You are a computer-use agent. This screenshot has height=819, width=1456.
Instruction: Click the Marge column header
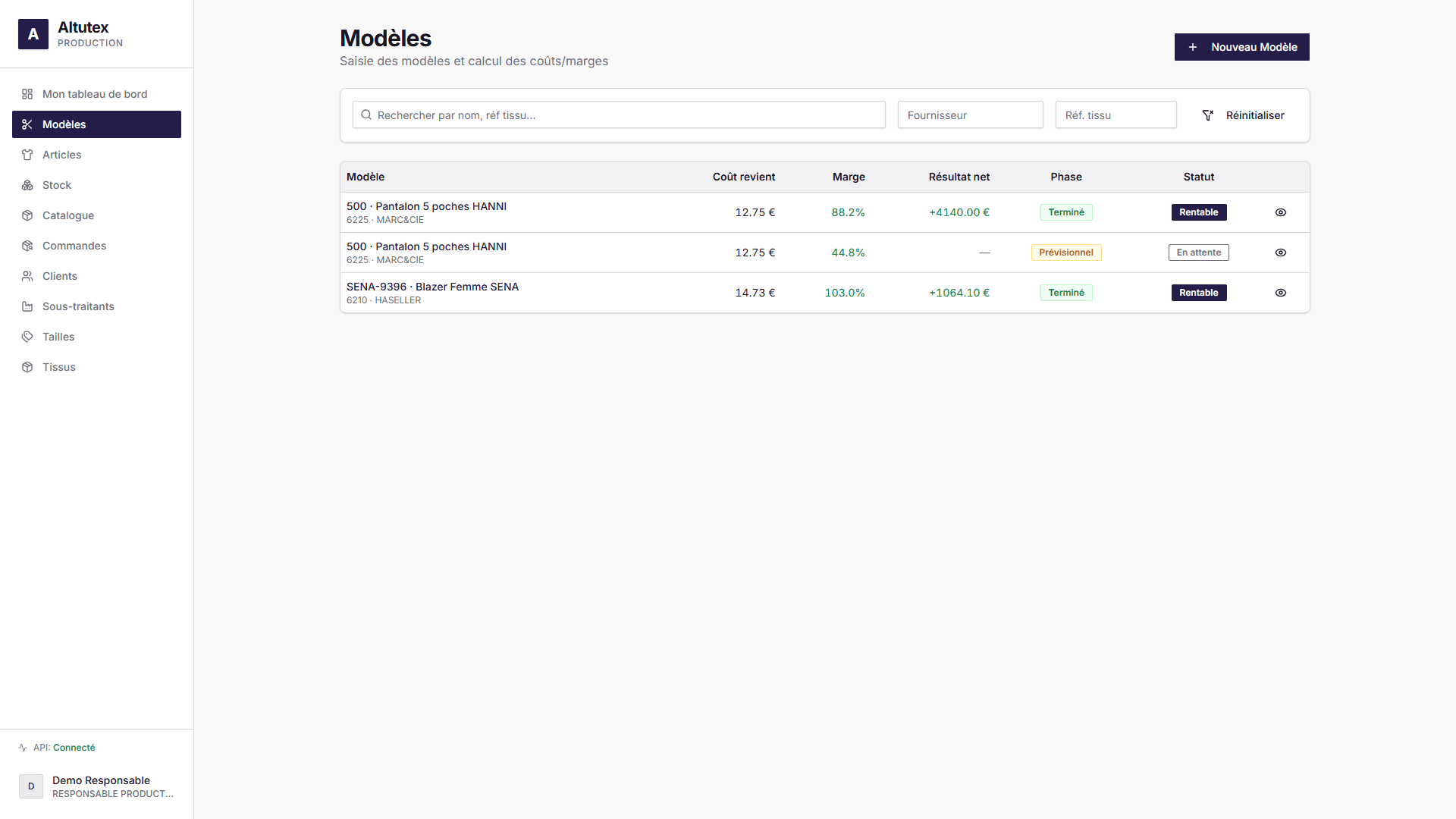point(849,177)
